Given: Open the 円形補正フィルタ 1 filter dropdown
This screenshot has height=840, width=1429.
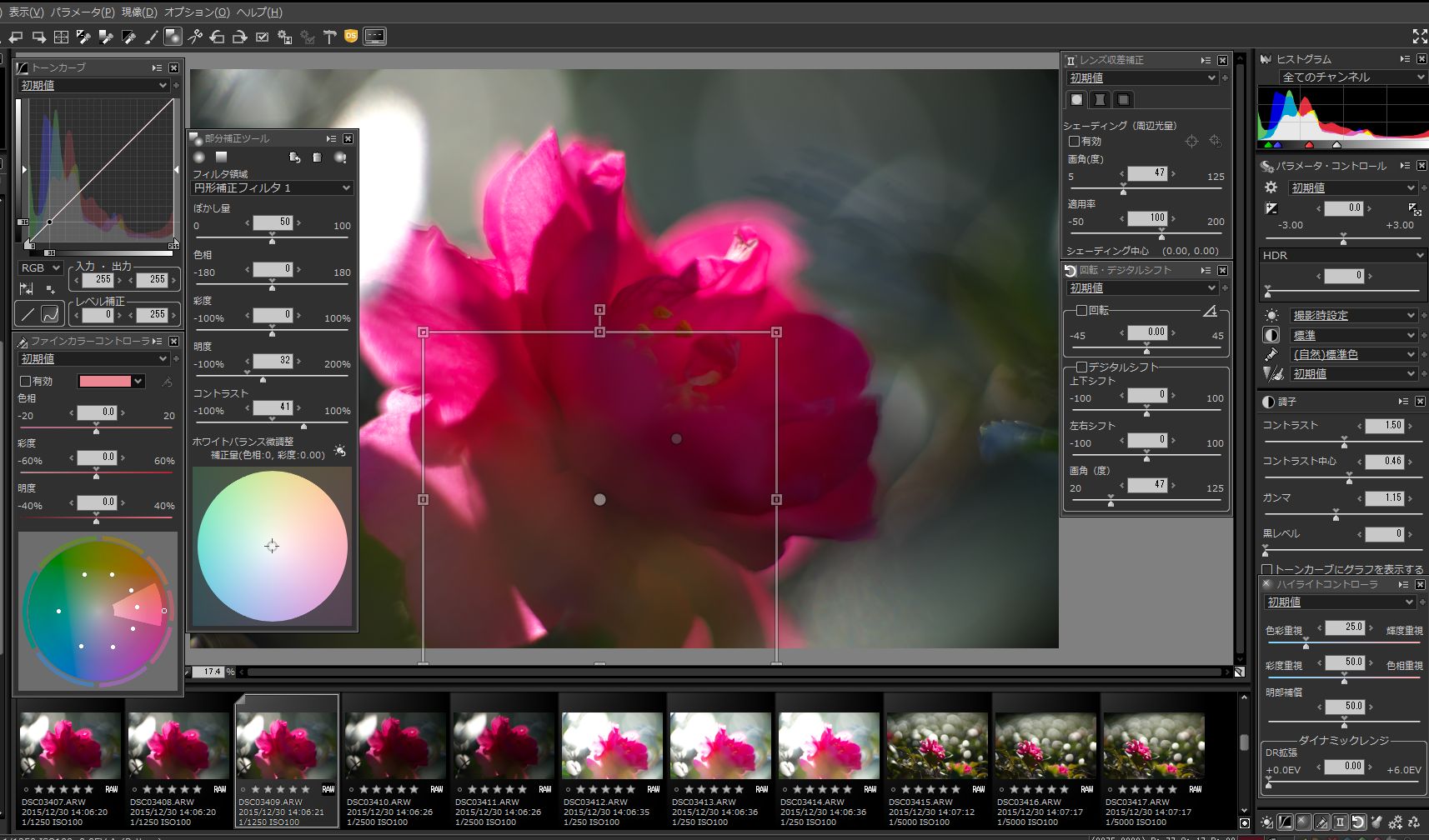Looking at the screenshot, I should 273,188.
